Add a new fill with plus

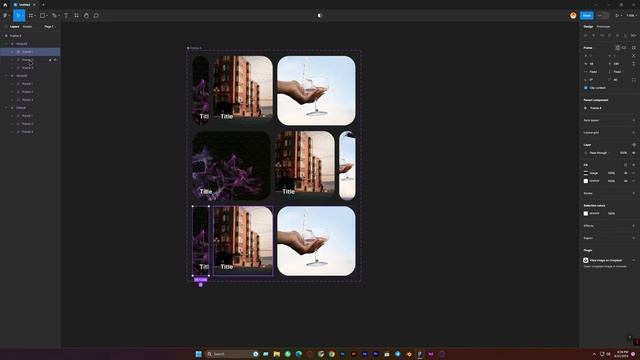coord(634,165)
